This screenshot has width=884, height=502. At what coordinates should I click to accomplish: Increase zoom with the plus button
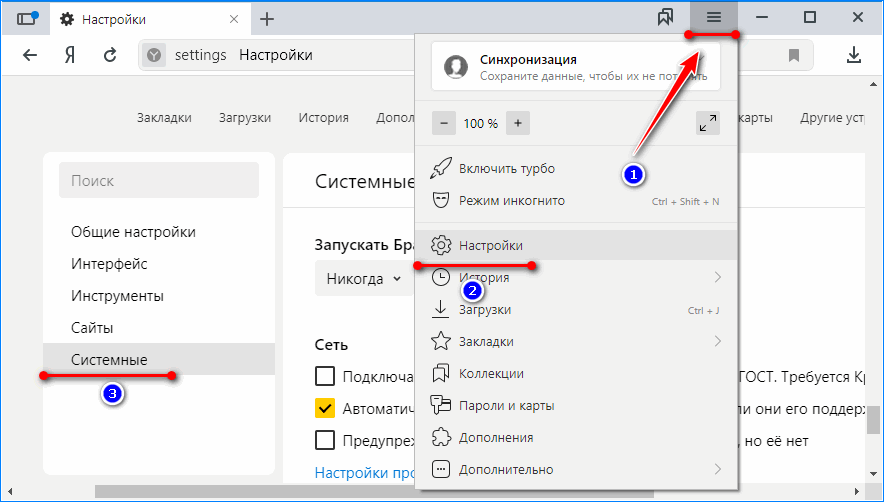click(x=518, y=123)
